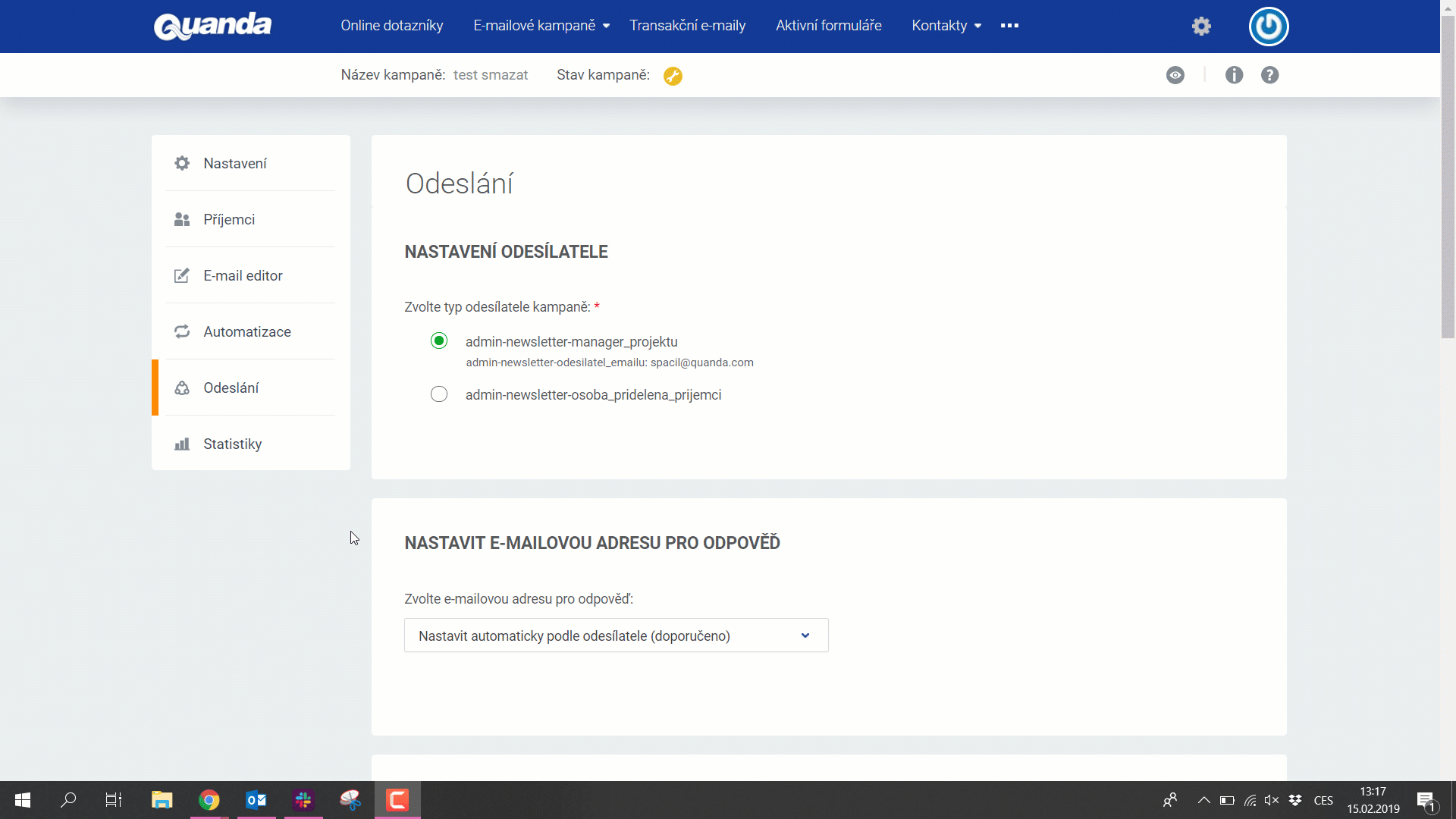
Task: Select admin-newsletter-manager_projektu radio button
Action: pyautogui.click(x=439, y=341)
